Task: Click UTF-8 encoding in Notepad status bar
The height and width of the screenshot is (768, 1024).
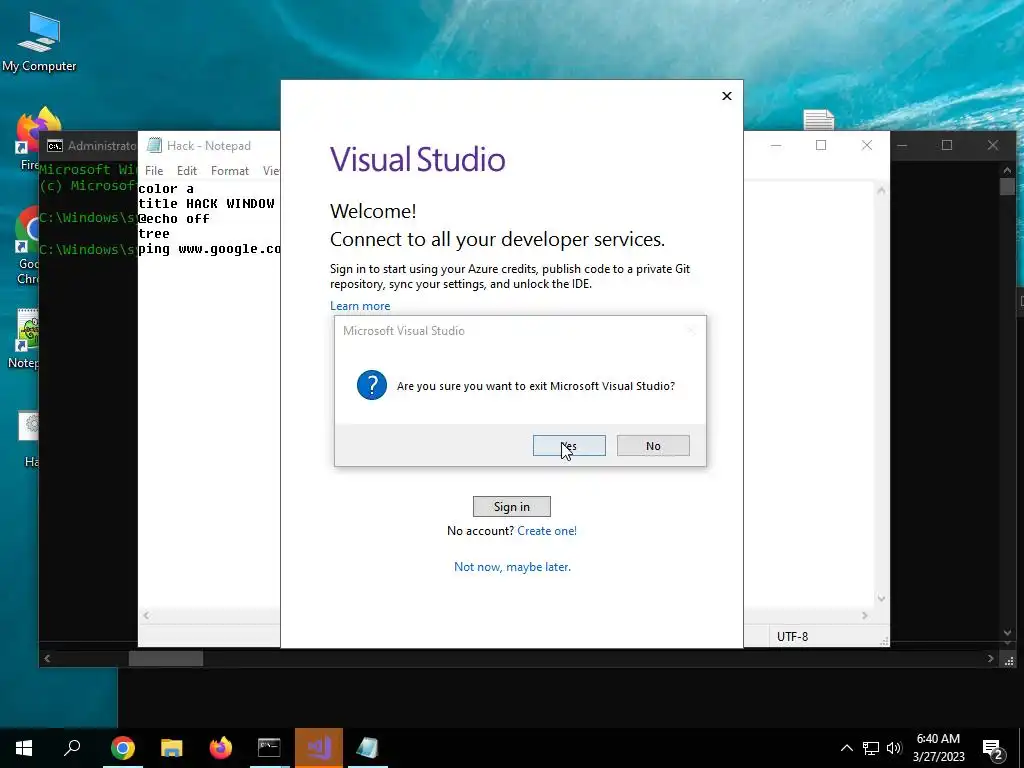Action: pyautogui.click(x=792, y=636)
